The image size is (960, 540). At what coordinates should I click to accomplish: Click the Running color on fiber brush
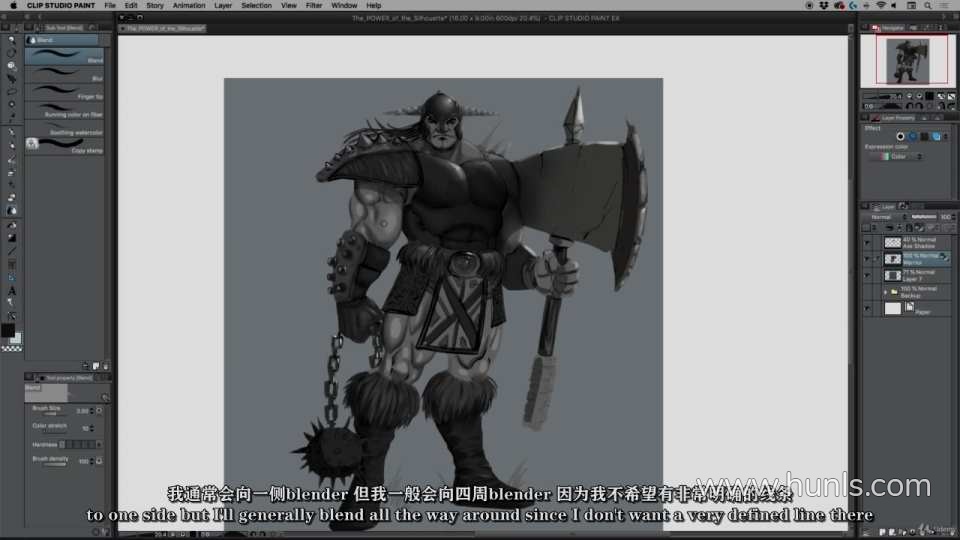(x=64, y=109)
